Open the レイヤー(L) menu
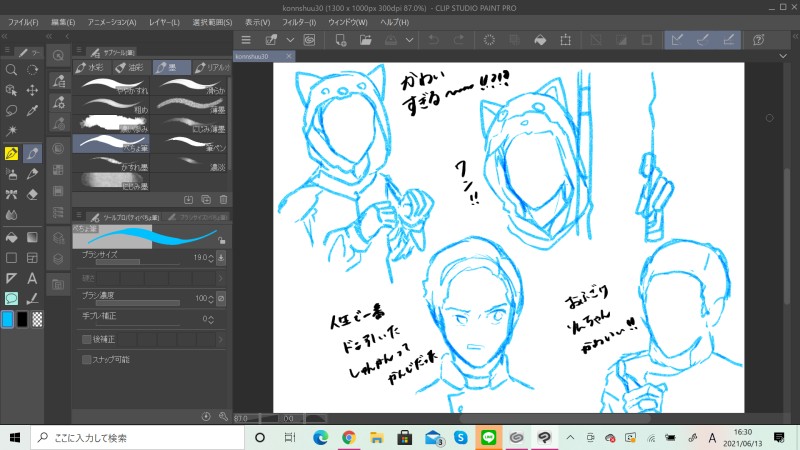This screenshot has height=450, width=800. click(x=164, y=22)
